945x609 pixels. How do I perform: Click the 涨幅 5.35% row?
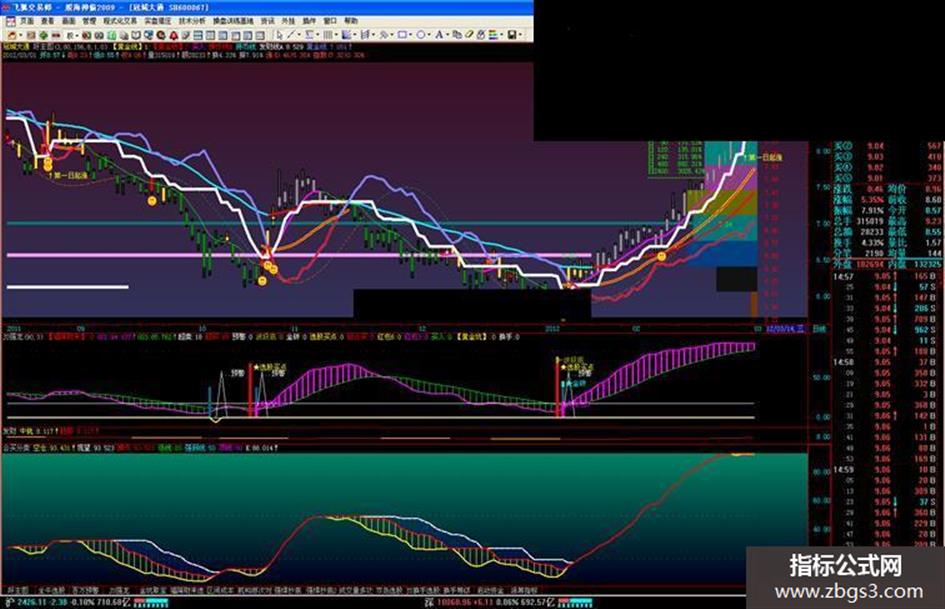point(858,200)
